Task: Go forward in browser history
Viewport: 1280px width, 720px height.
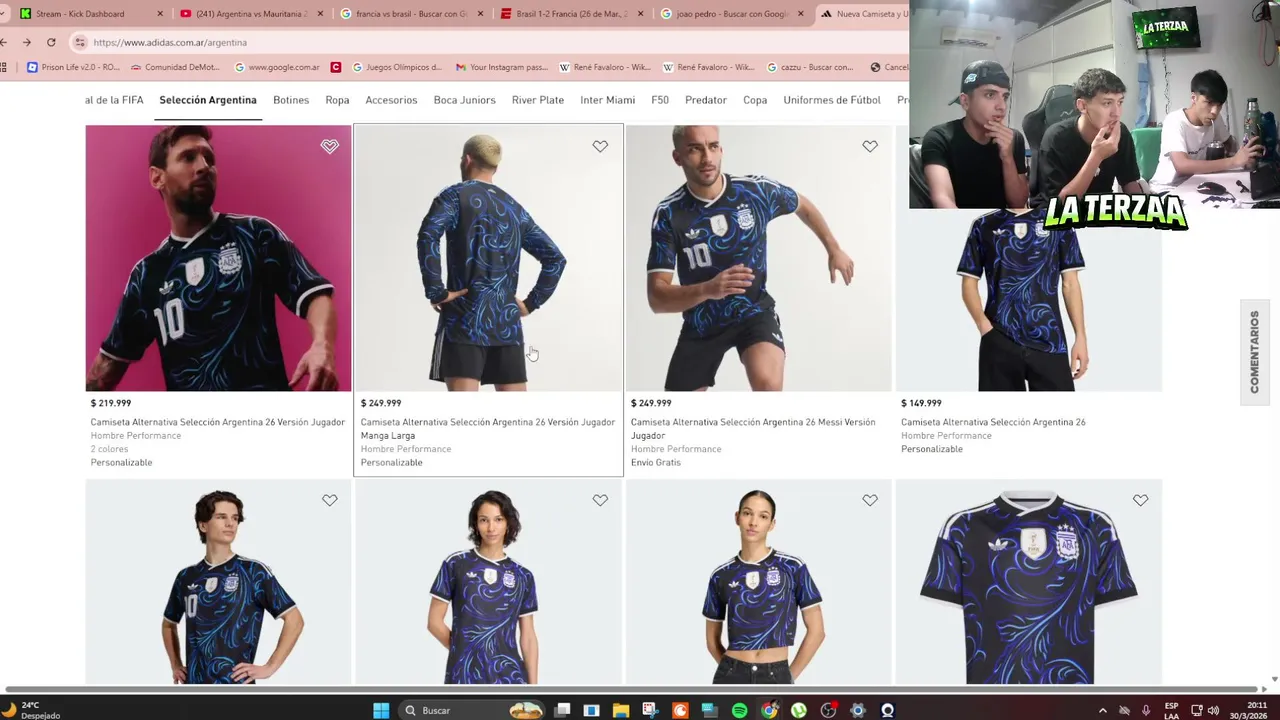Action: click(27, 42)
